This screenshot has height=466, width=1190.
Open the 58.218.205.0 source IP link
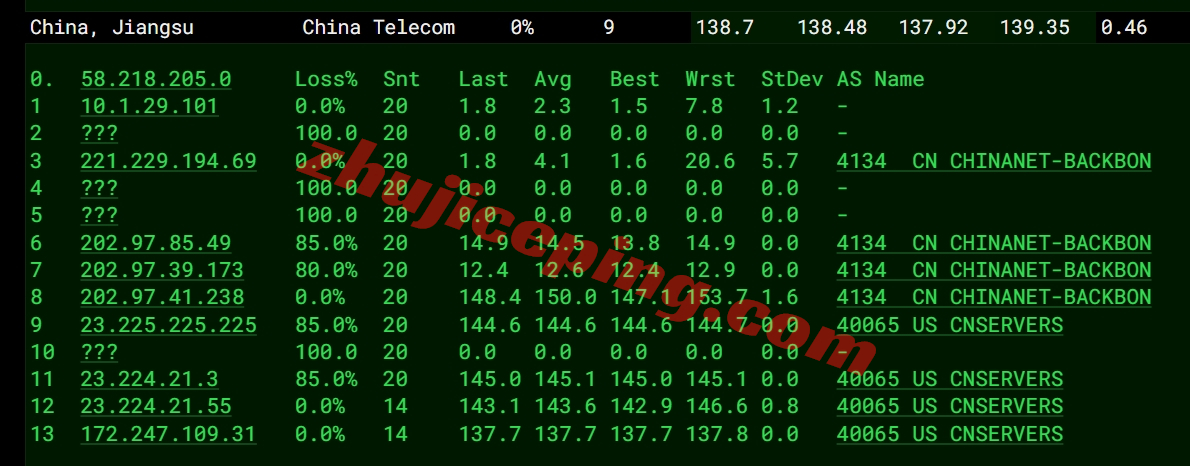tap(156, 80)
